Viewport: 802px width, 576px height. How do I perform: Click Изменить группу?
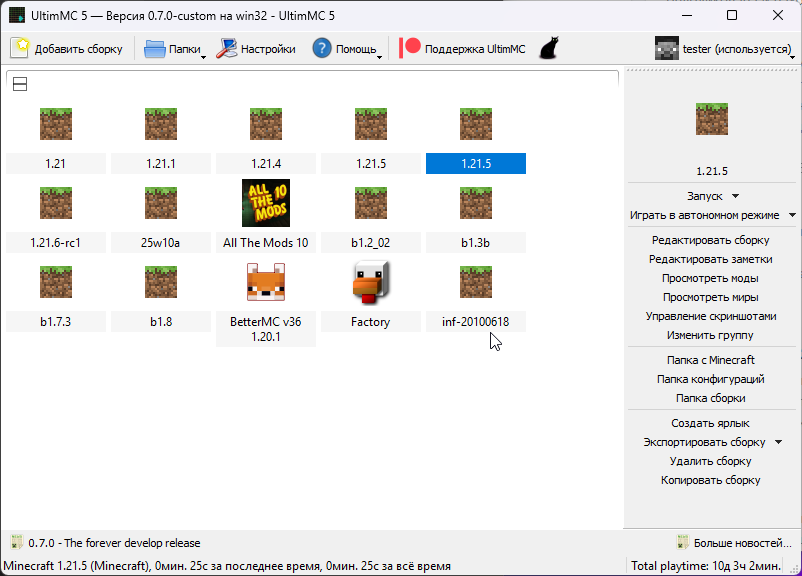710,335
